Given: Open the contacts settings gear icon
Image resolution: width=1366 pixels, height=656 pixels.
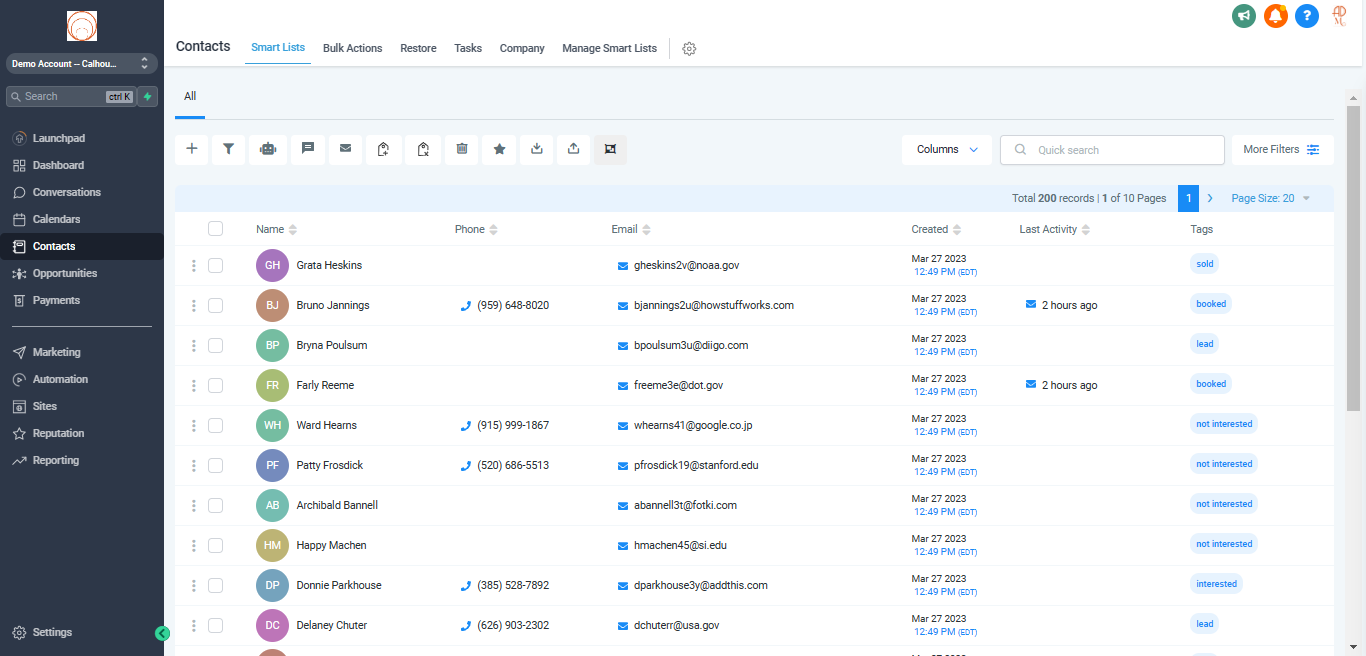Looking at the screenshot, I should 689,49.
